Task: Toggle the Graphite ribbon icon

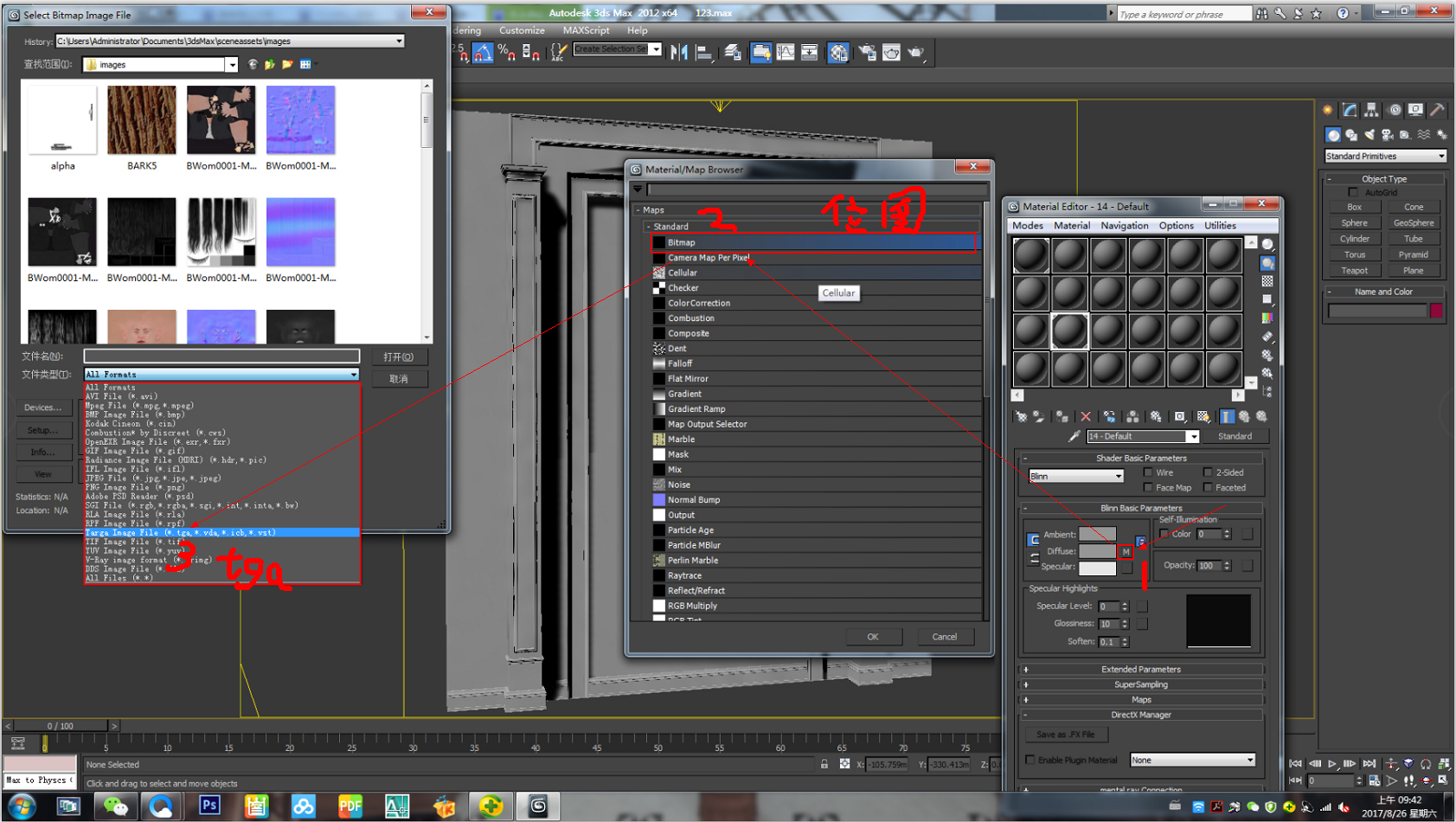Action: (x=760, y=53)
